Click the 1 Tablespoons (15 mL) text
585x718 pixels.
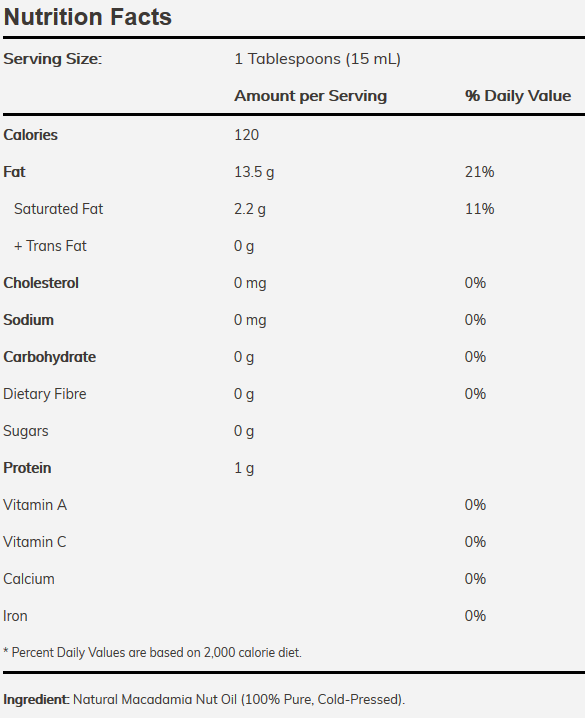coord(317,59)
